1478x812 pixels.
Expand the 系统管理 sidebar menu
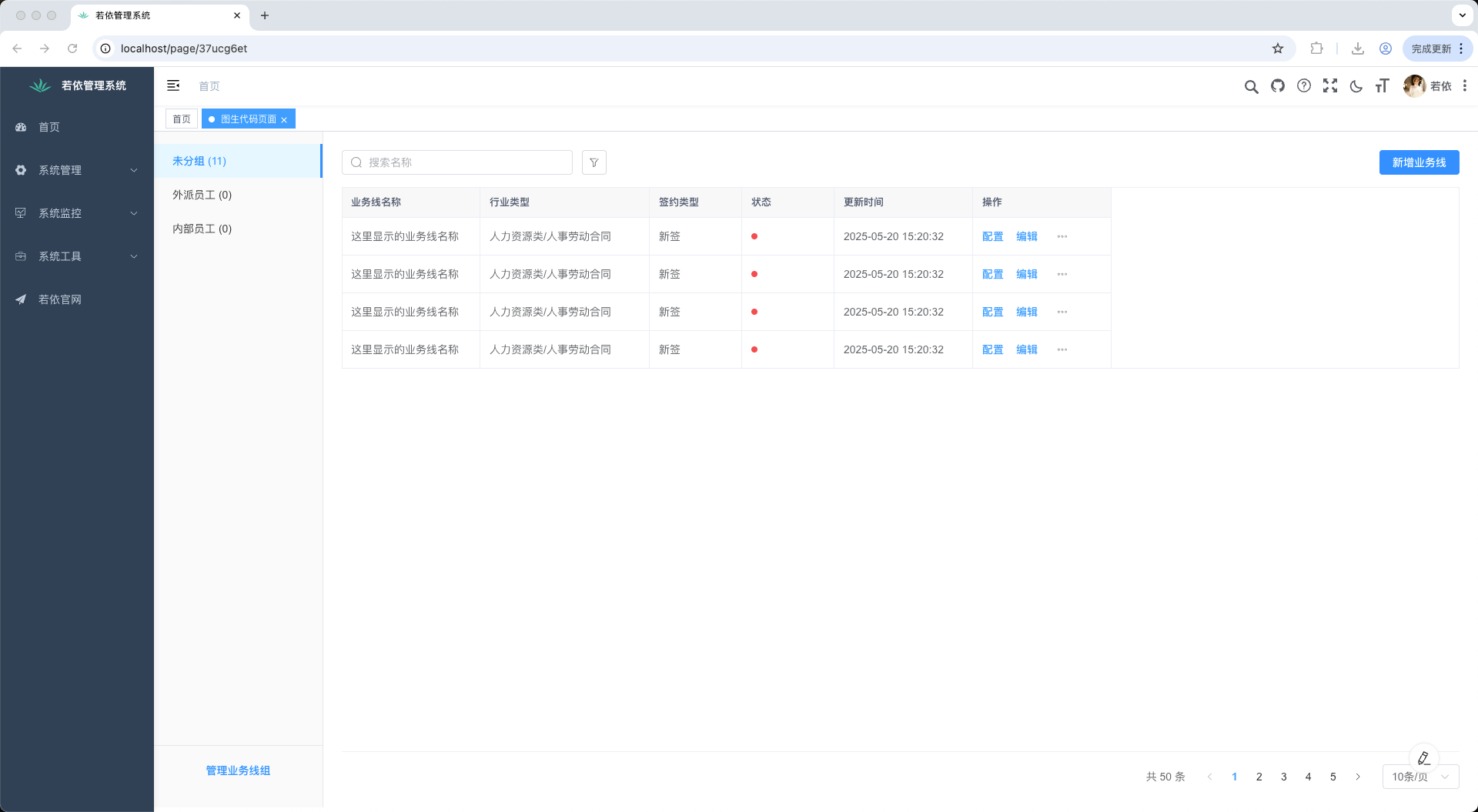click(x=76, y=170)
